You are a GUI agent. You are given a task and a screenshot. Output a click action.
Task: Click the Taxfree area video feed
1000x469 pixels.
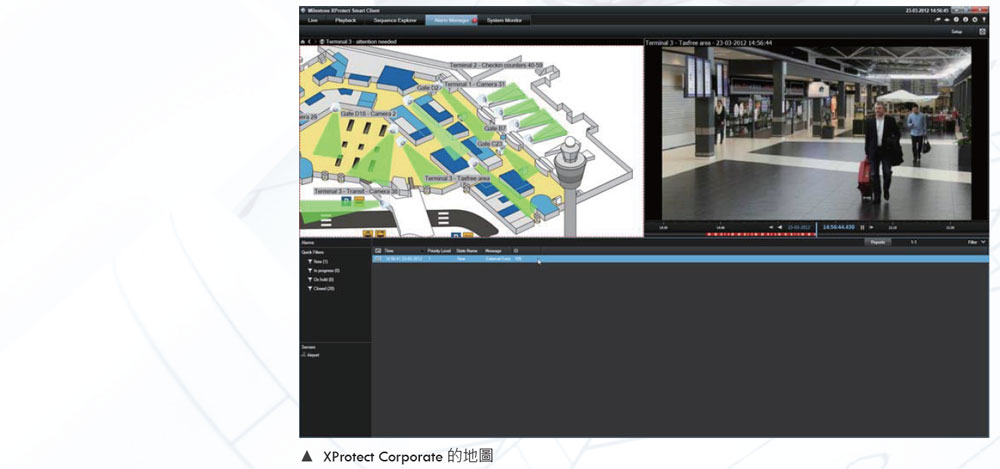click(816, 133)
